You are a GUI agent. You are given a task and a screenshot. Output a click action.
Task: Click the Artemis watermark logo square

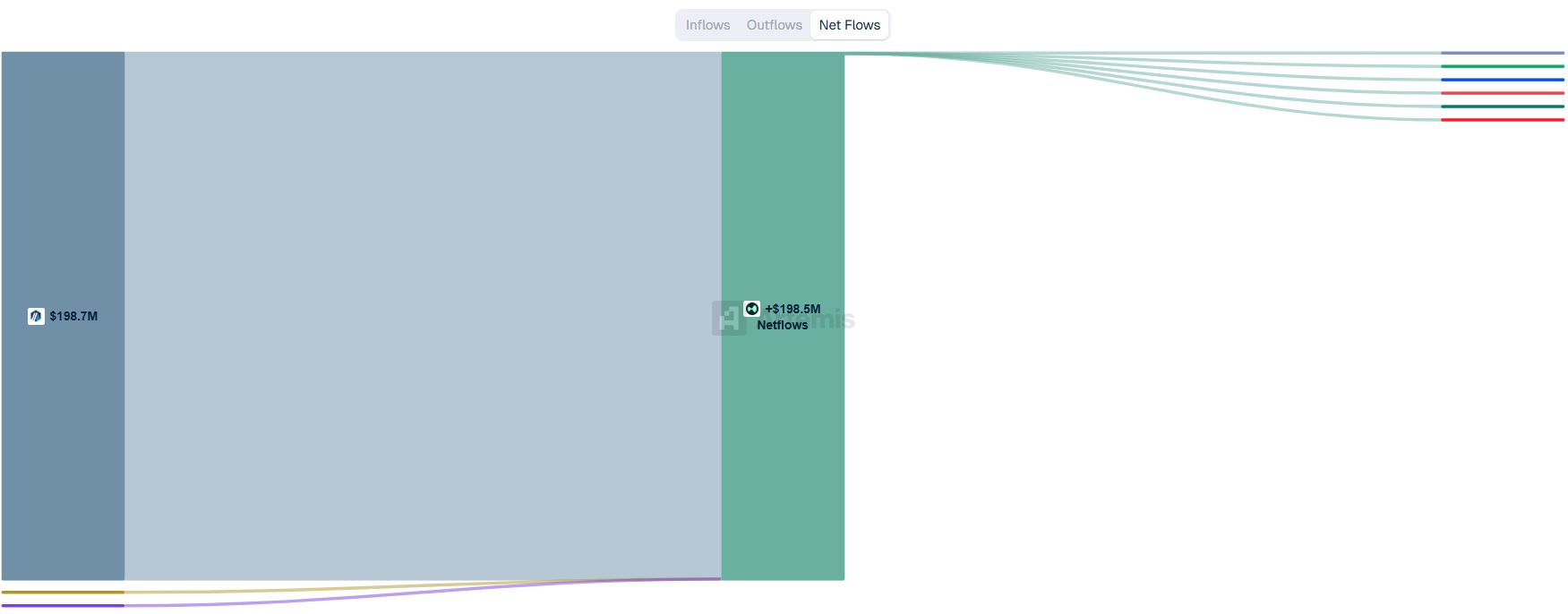coord(728,319)
